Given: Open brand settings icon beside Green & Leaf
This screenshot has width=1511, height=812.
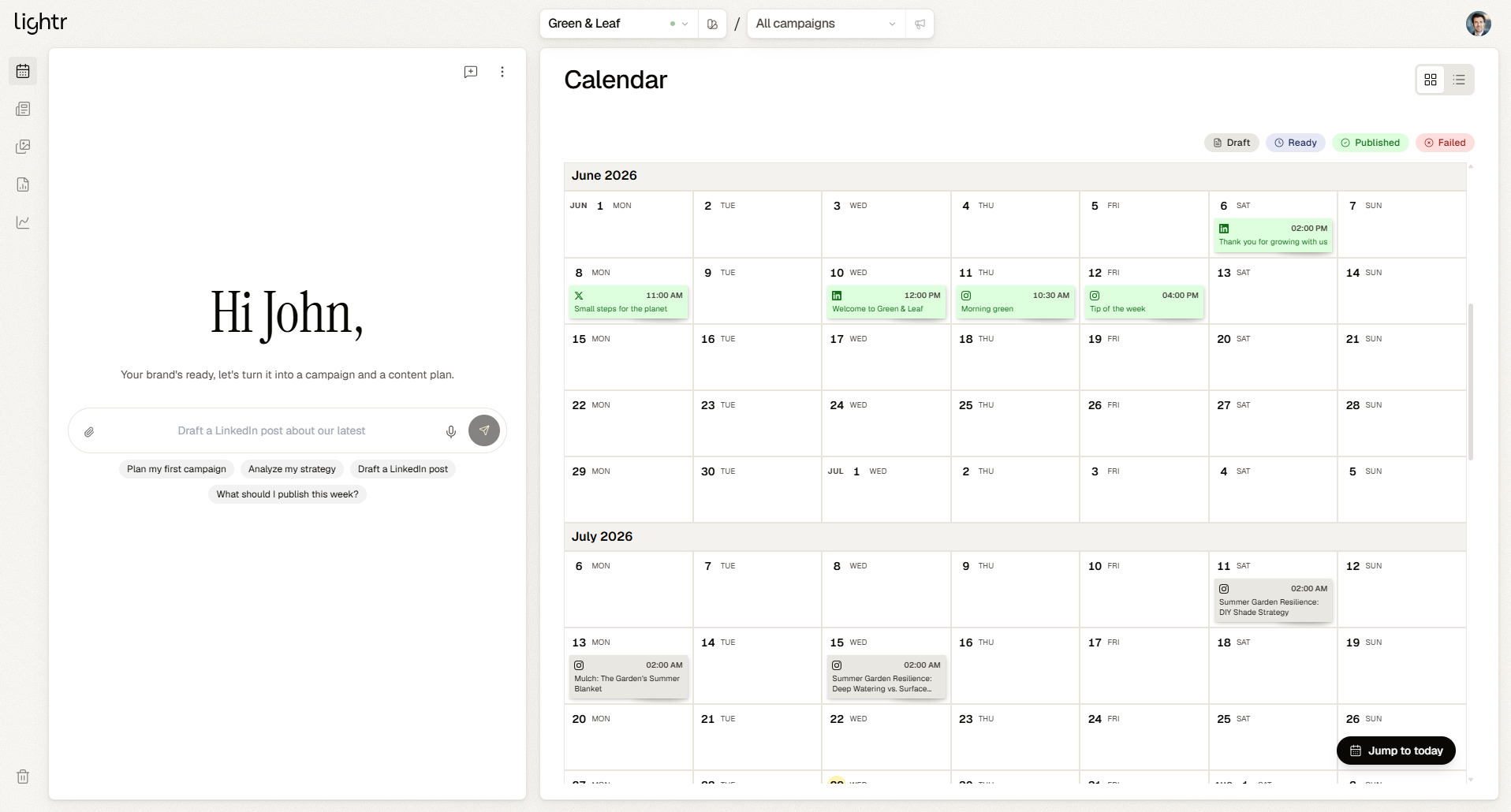Looking at the screenshot, I should pos(712,24).
